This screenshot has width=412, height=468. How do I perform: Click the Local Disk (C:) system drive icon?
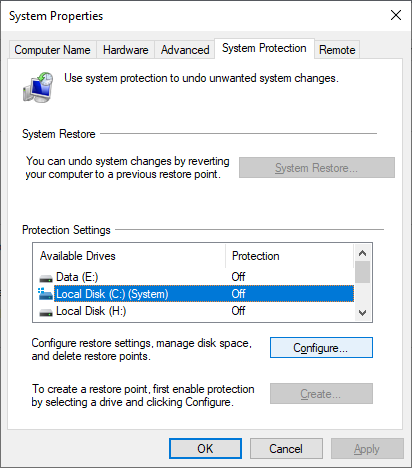[46, 294]
